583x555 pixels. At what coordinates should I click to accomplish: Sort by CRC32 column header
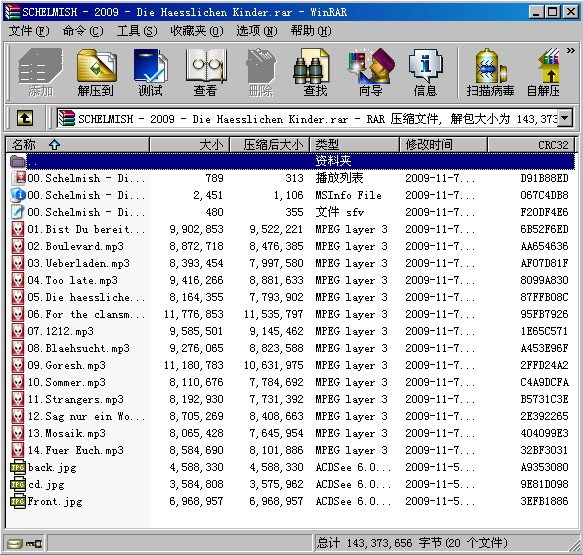click(531, 145)
